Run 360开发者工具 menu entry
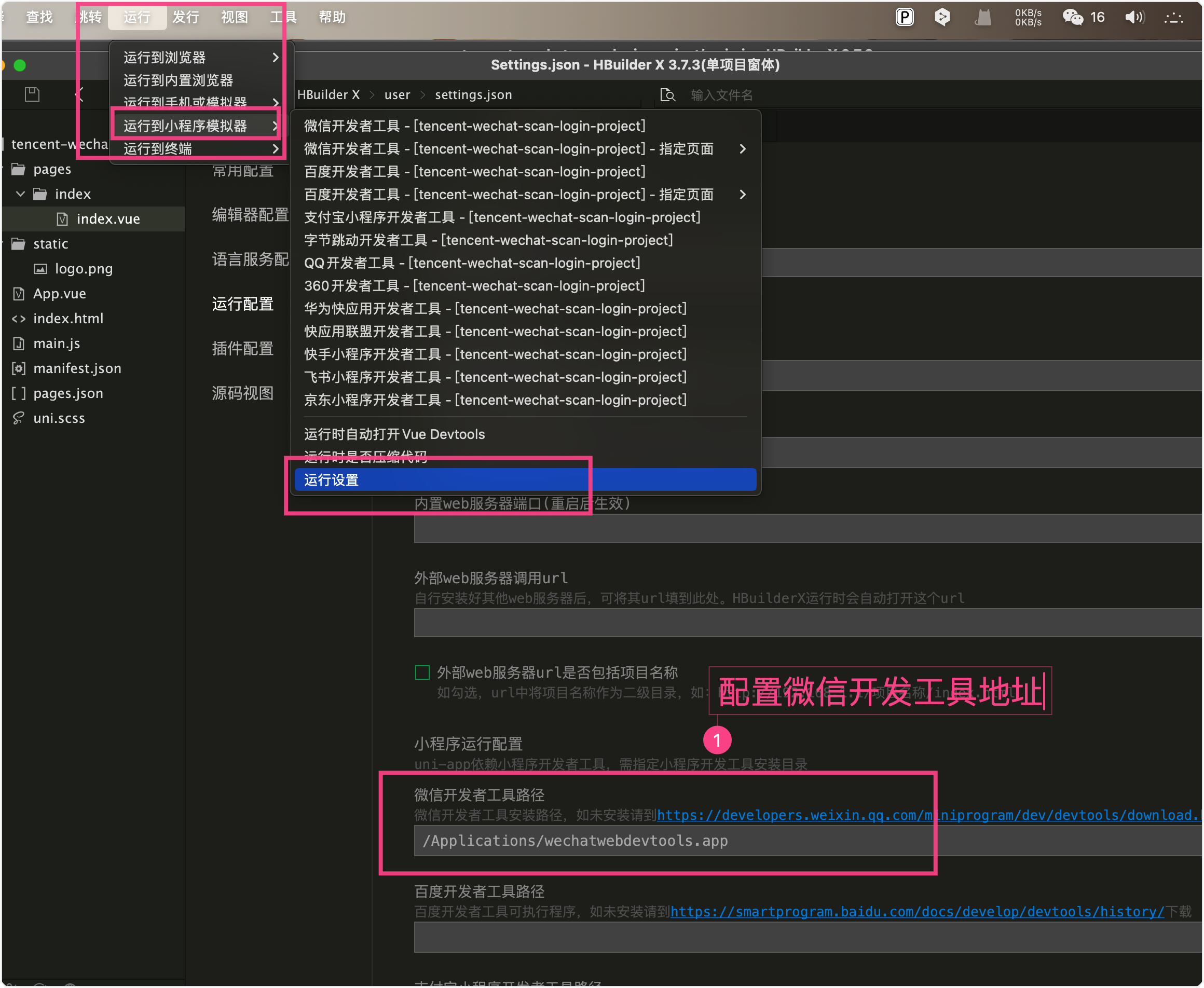Viewport: 1204px width, 988px height. click(525, 286)
